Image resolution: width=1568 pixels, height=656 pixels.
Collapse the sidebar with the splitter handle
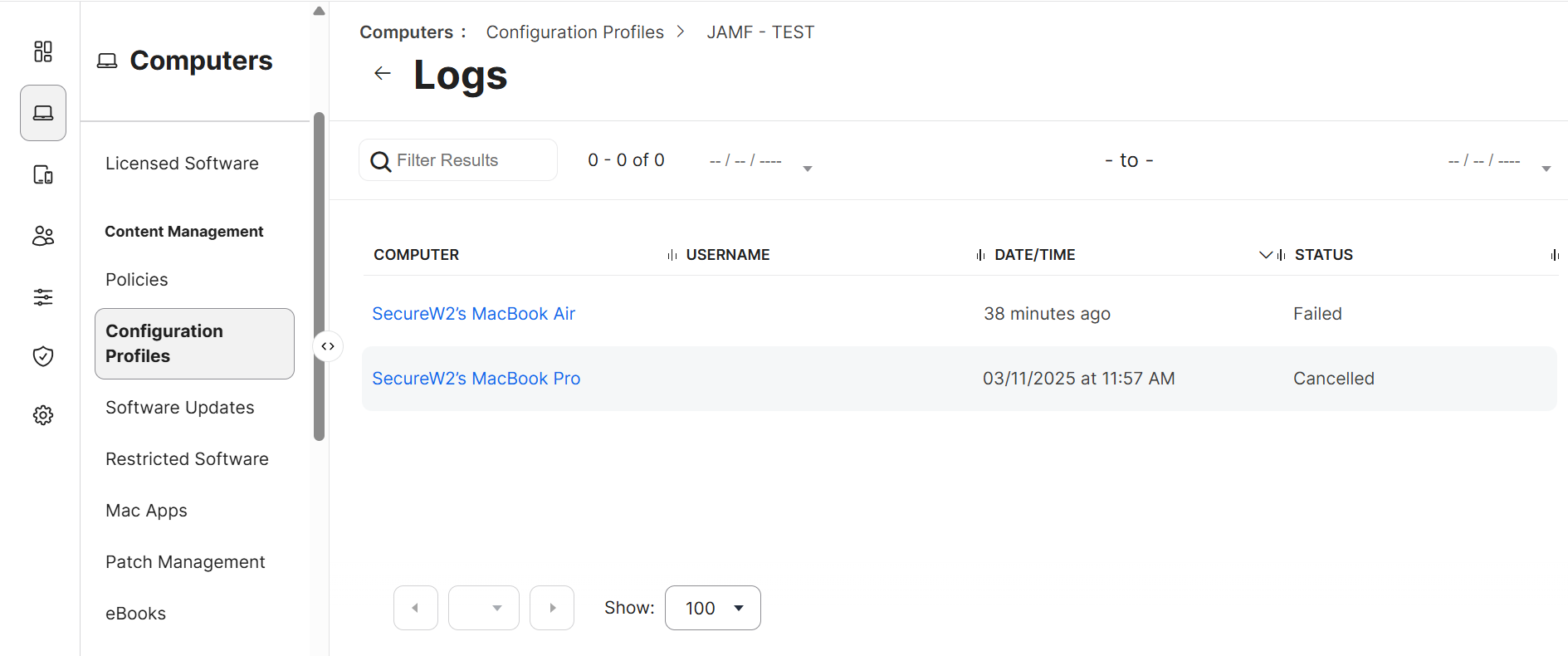(328, 346)
